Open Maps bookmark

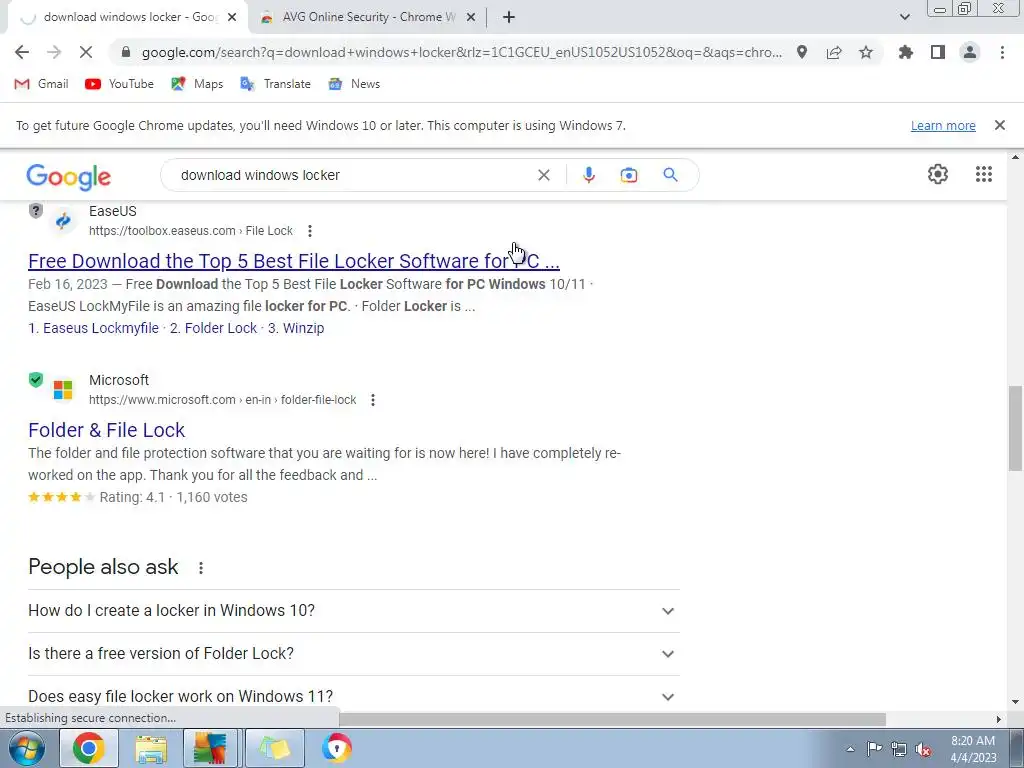click(x=197, y=84)
